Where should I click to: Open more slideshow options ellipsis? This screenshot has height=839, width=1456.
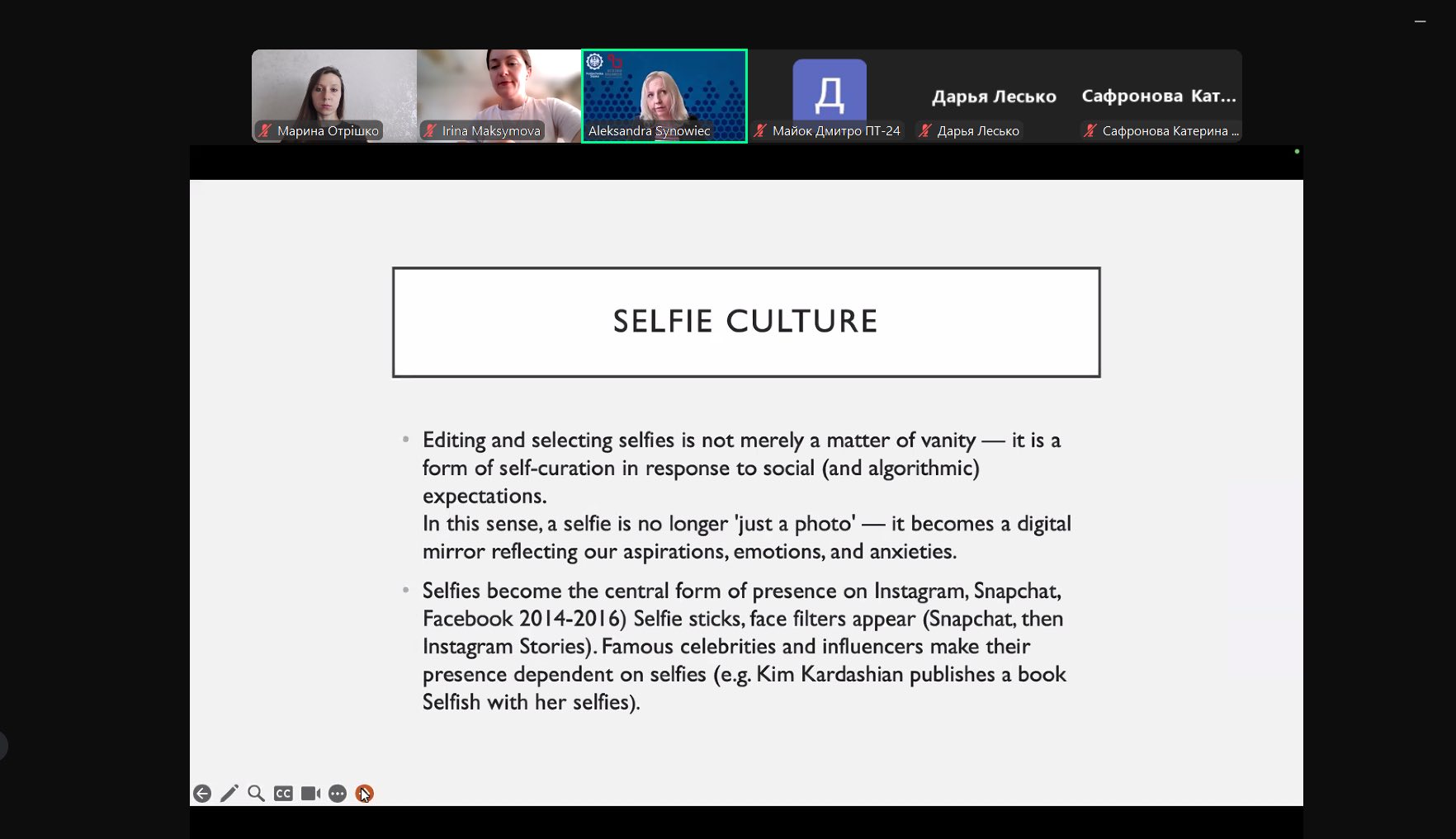click(x=338, y=794)
